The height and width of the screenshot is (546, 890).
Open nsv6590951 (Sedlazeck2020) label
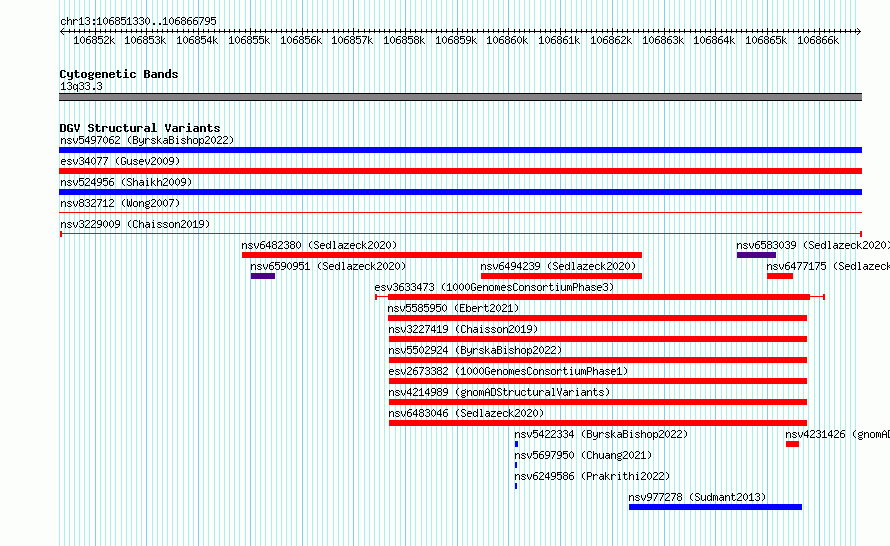pyautogui.click(x=328, y=266)
